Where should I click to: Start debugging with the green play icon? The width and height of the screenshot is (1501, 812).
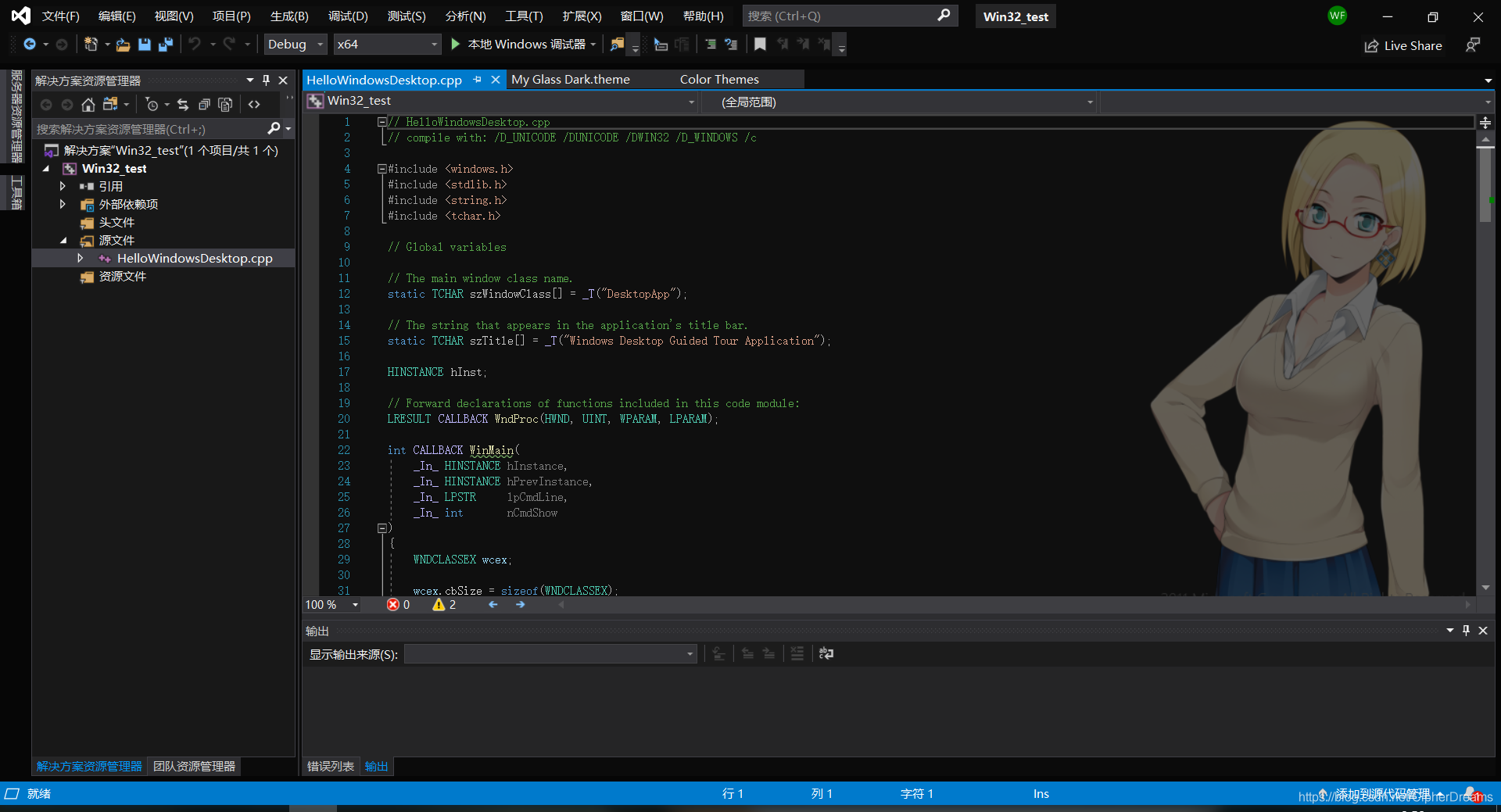tap(456, 45)
